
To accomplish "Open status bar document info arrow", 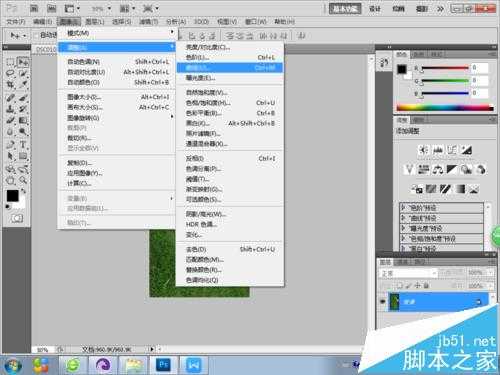I will coord(152,349).
